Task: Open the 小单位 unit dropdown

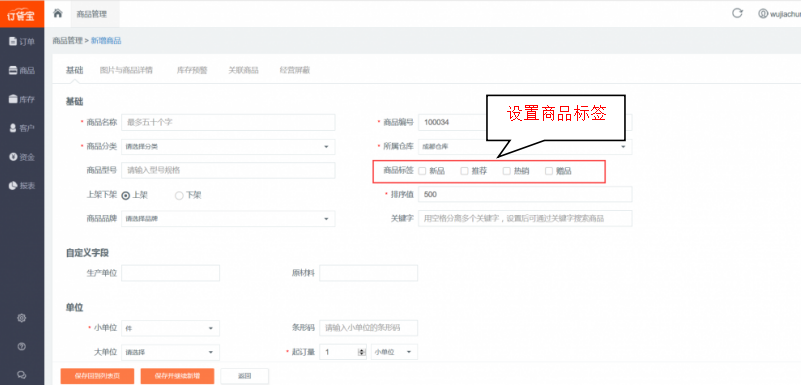Action: (171, 328)
